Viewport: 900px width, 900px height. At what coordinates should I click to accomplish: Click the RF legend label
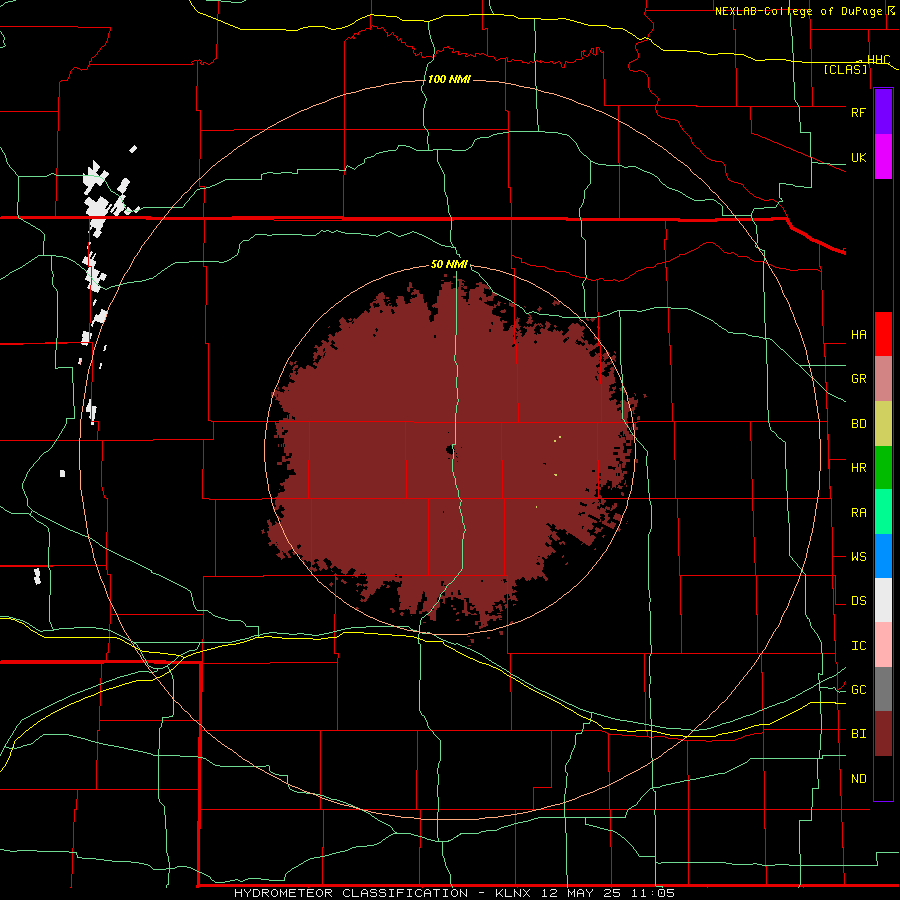[858, 112]
